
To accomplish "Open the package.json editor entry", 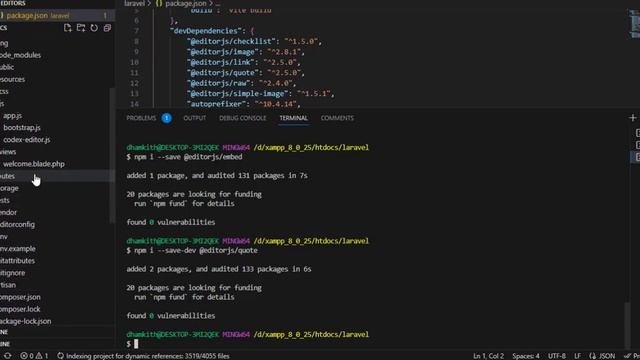I will click(x=57, y=16).
